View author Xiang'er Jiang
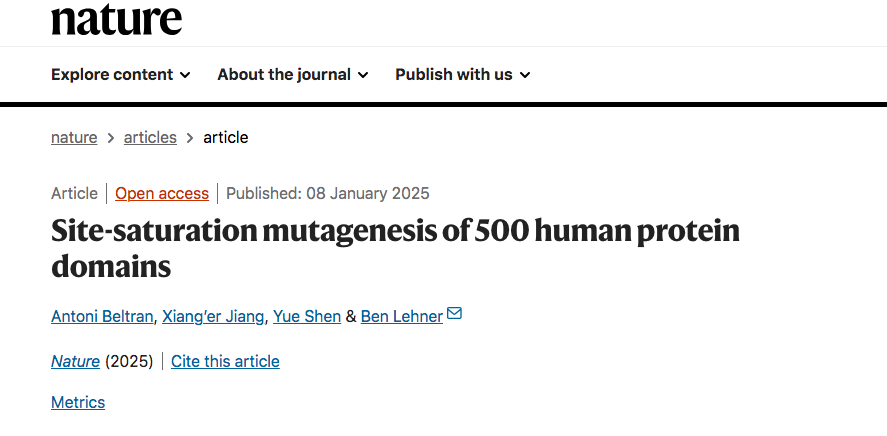Image resolution: width=887 pixels, height=436 pixels. coord(213,317)
